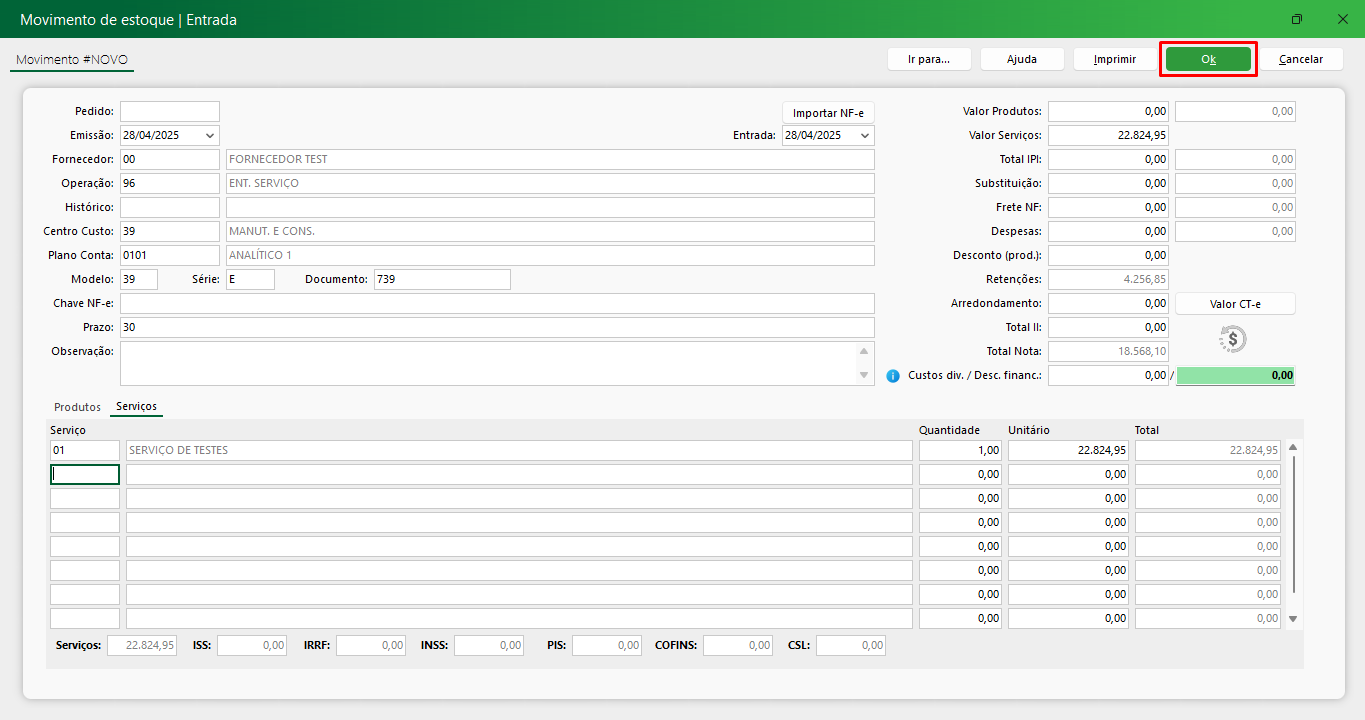Screen dimensions: 1365x720
Task: Click the dollar recalculate icon under Valor CT-e
Action: [x=1233, y=339]
